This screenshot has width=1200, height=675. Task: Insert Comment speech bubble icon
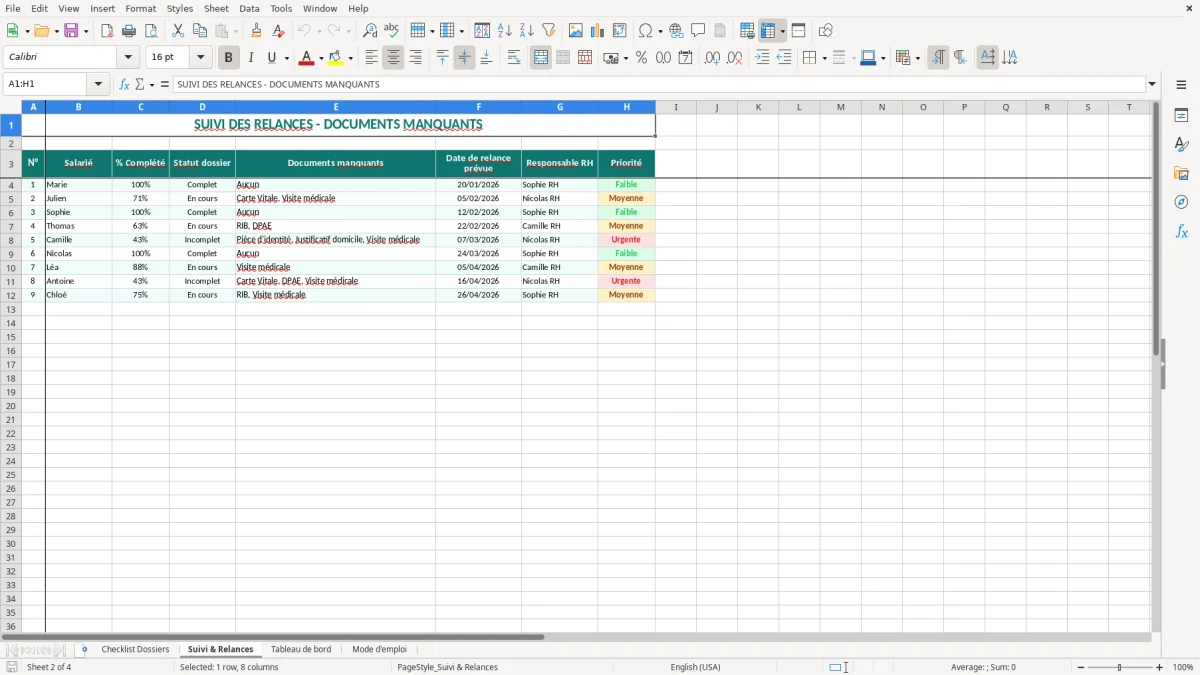coord(698,31)
